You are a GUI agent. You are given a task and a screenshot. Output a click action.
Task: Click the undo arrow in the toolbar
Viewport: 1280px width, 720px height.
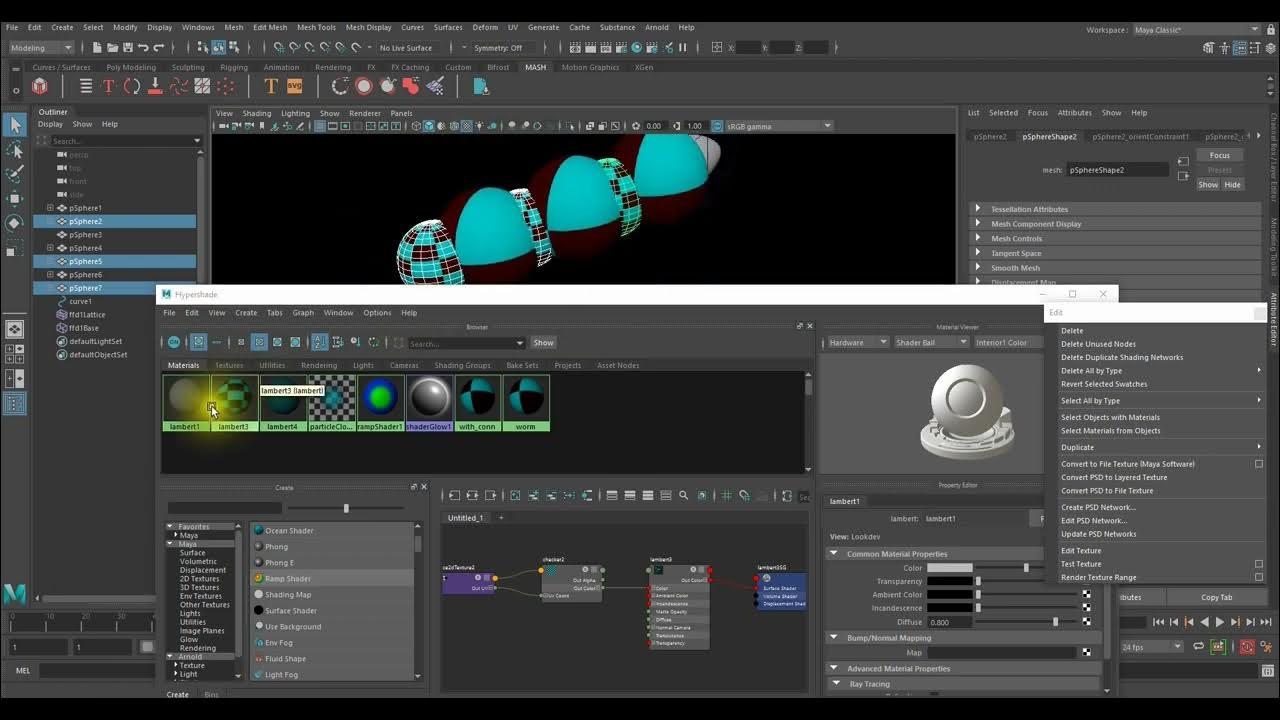coord(143,47)
